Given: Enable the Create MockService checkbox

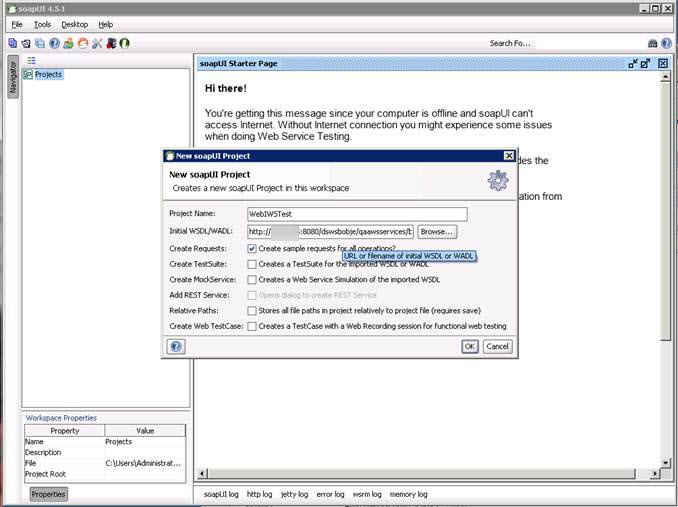Looking at the screenshot, I should (252, 280).
